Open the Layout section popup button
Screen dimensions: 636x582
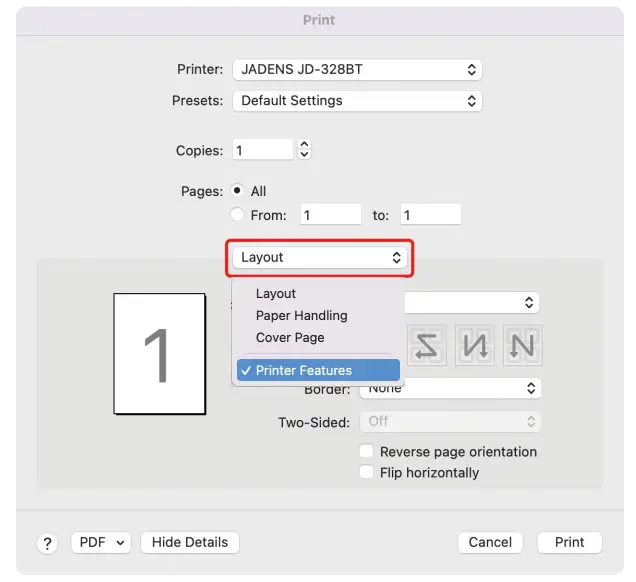(320, 258)
